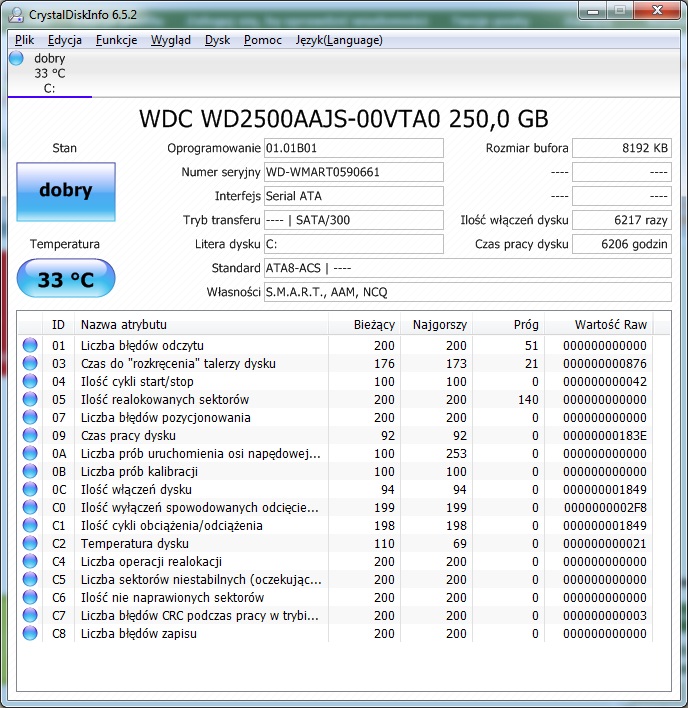Select the 'Ilość cykli start/stop' row
This screenshot has width=690, height=708.
click(335, 382)
